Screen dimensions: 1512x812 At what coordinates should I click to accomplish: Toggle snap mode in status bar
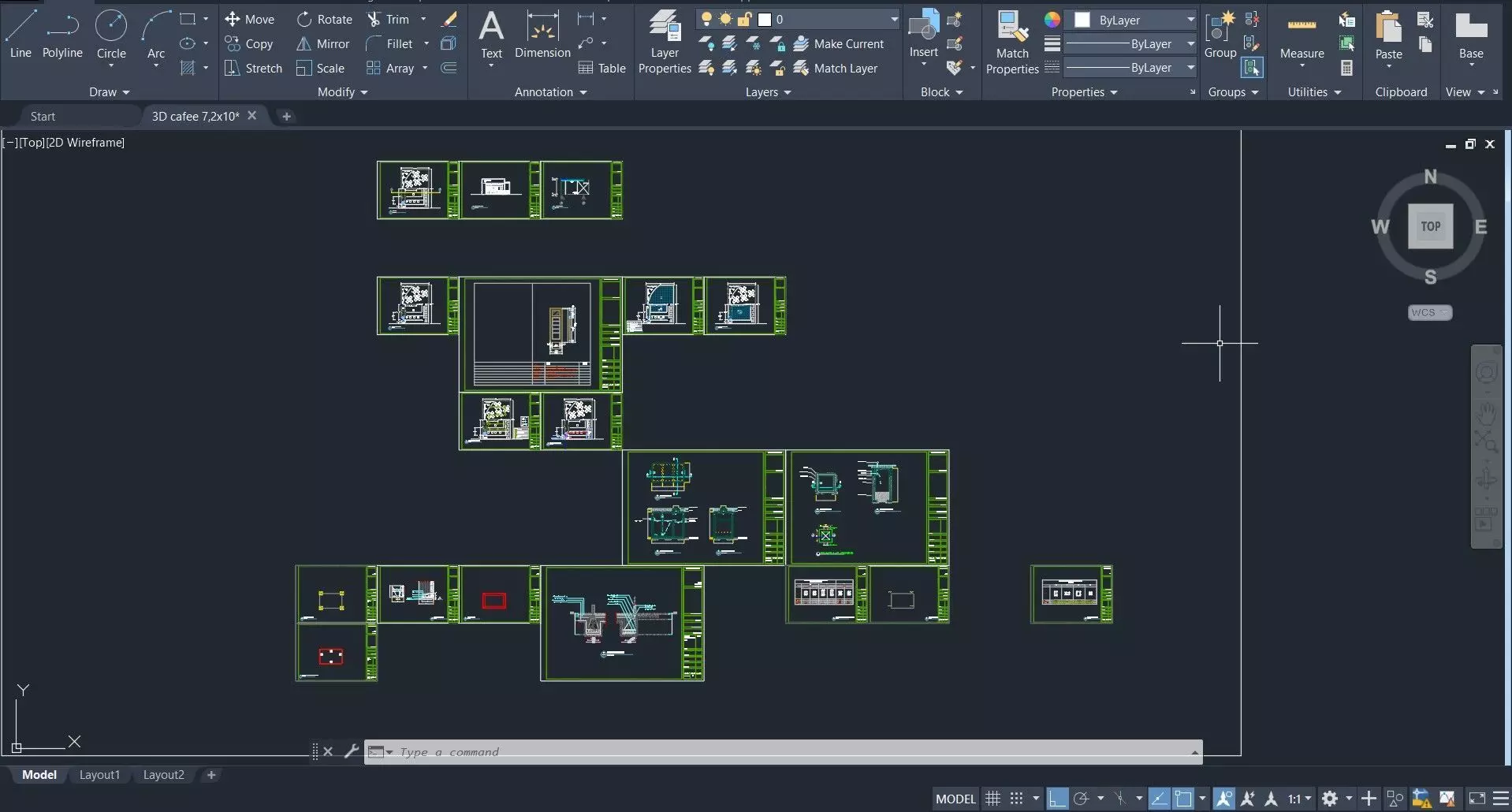click(1017, 799)
